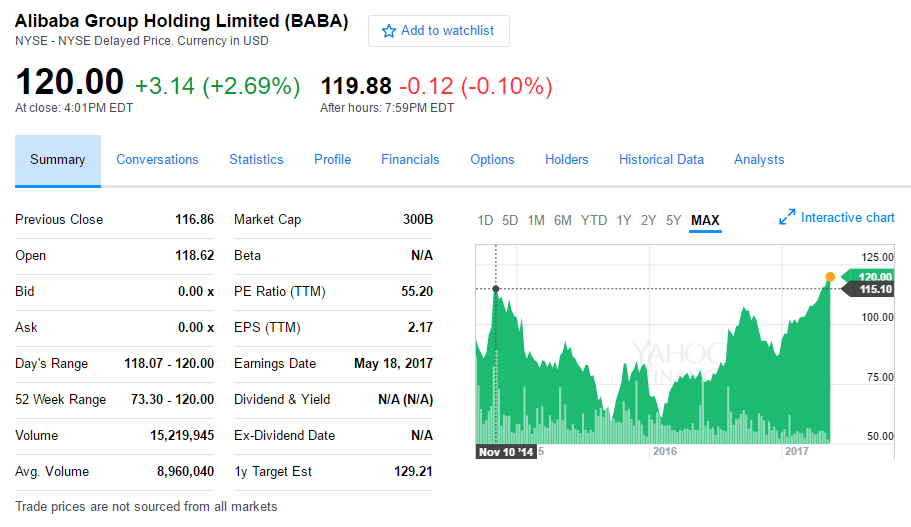The image size is (911, 527).
Task: Click the orange current-price dot on chart
Action: tap(830, 277)
